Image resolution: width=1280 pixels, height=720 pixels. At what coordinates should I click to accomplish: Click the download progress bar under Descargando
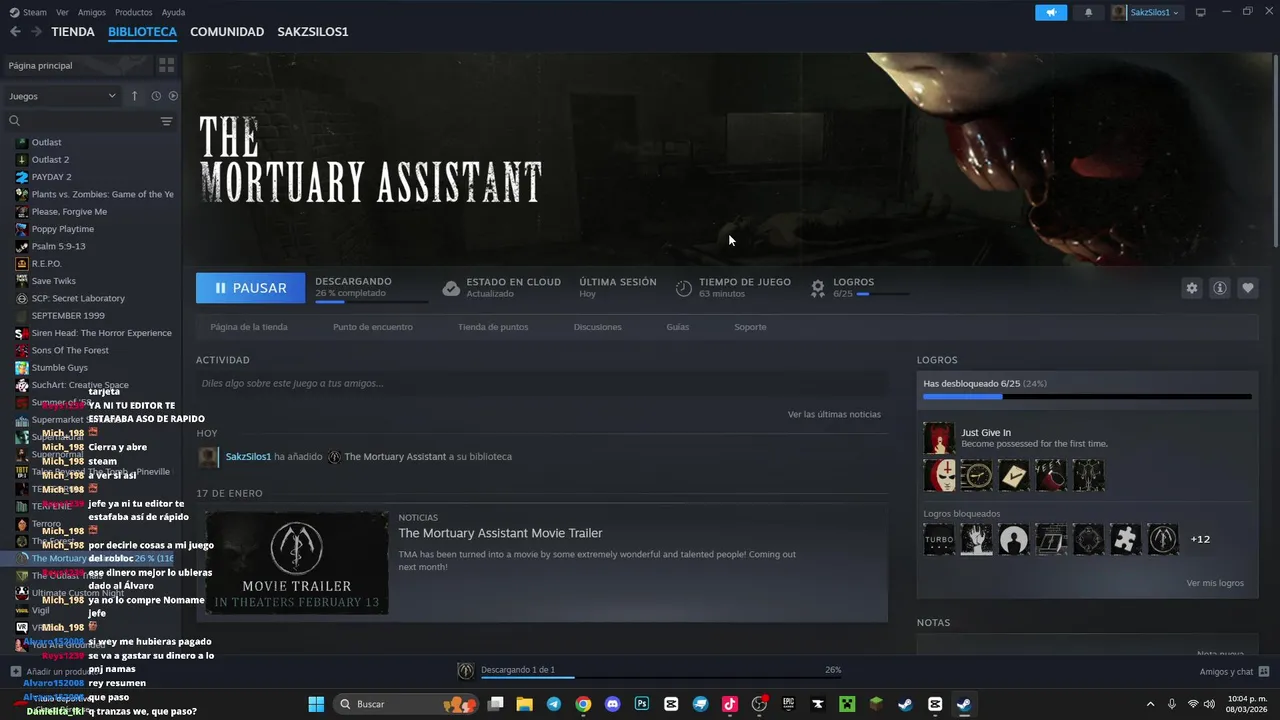coord(371,301)
